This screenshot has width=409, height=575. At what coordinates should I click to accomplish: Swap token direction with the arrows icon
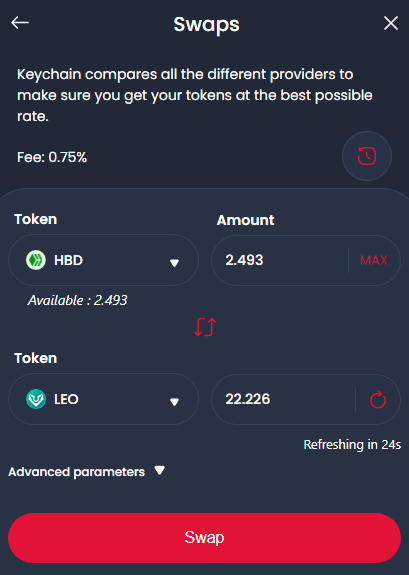(205, 327)
